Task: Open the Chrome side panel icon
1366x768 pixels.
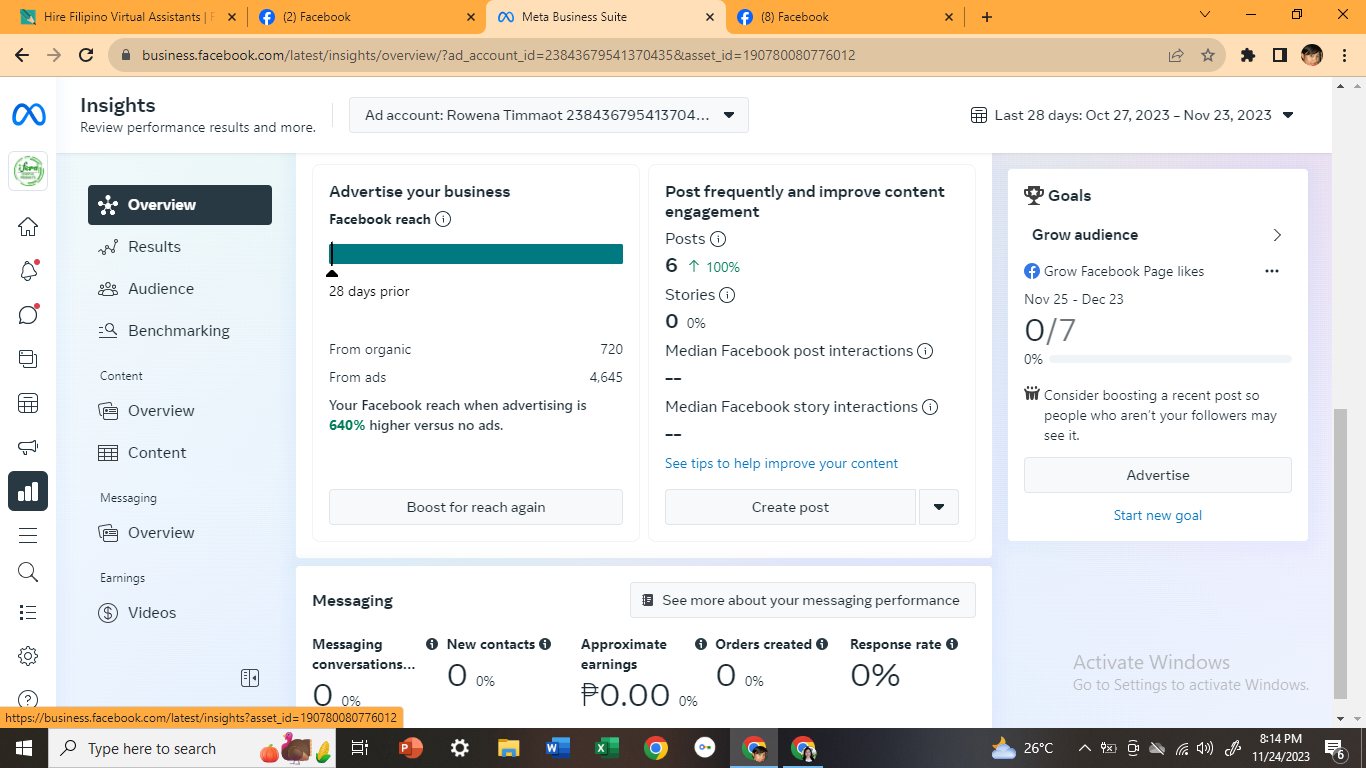Action: (x=1280, y=55)
